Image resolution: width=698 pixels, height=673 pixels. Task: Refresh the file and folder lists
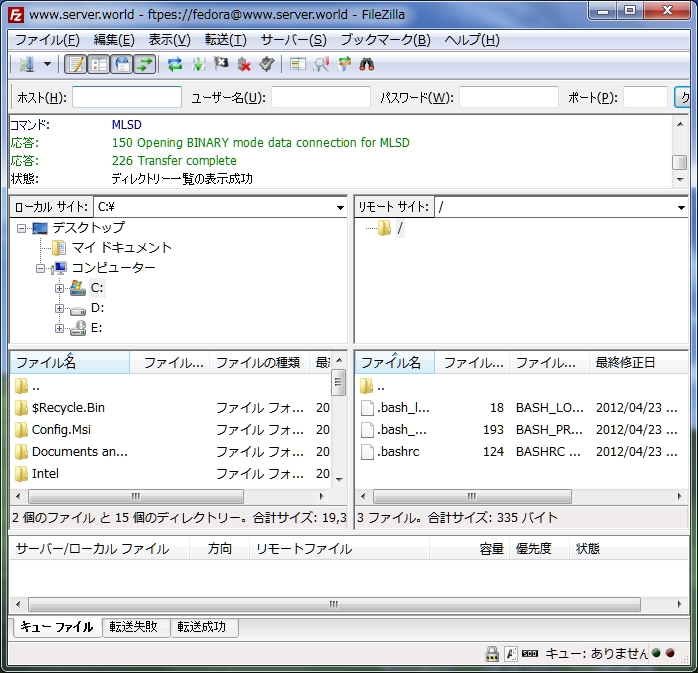(x=174, y=65)
